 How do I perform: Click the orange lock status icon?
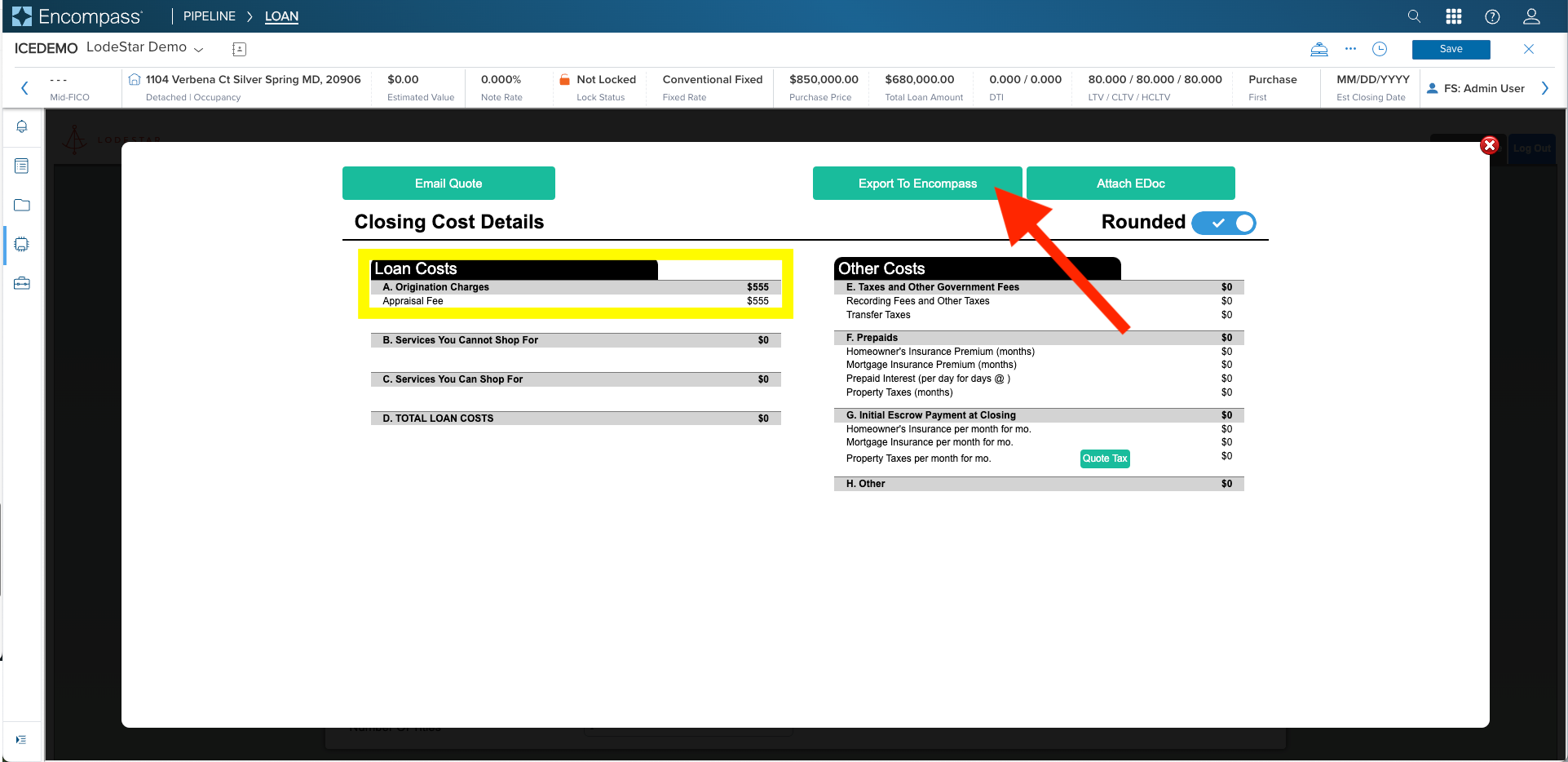pyautogui.click(x=564, y=79)
